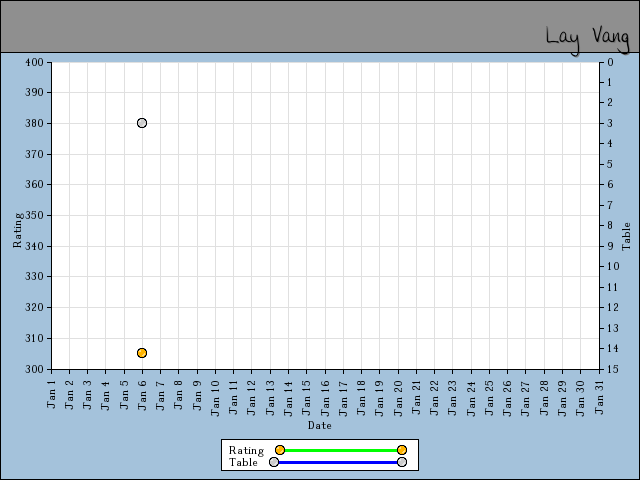This screenshot has width=640, height=480.
Task: Click the Rating legend label
Action: coord(246,450)
